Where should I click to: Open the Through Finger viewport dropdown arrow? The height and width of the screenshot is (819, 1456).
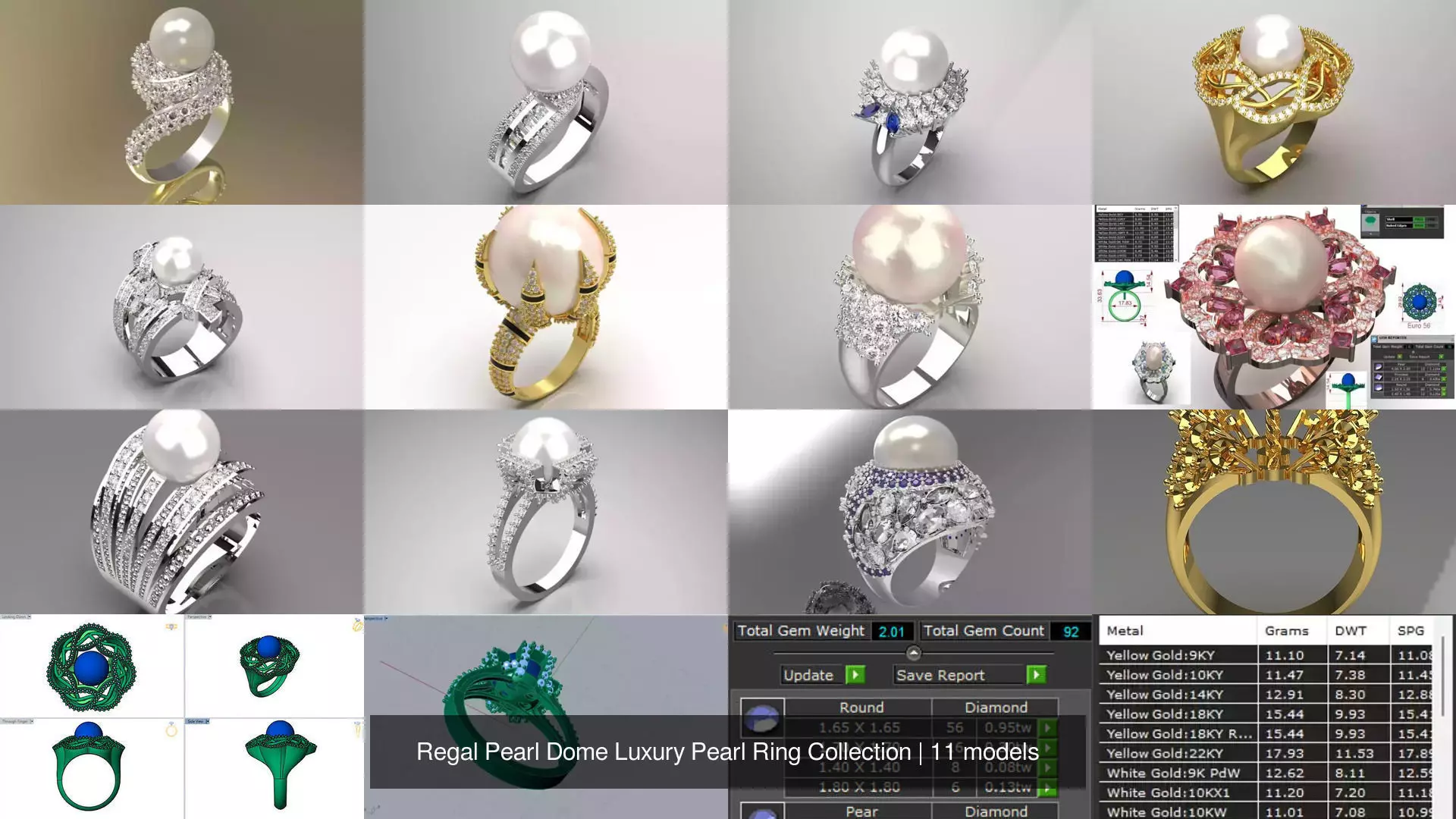click(x=31, y=721)
